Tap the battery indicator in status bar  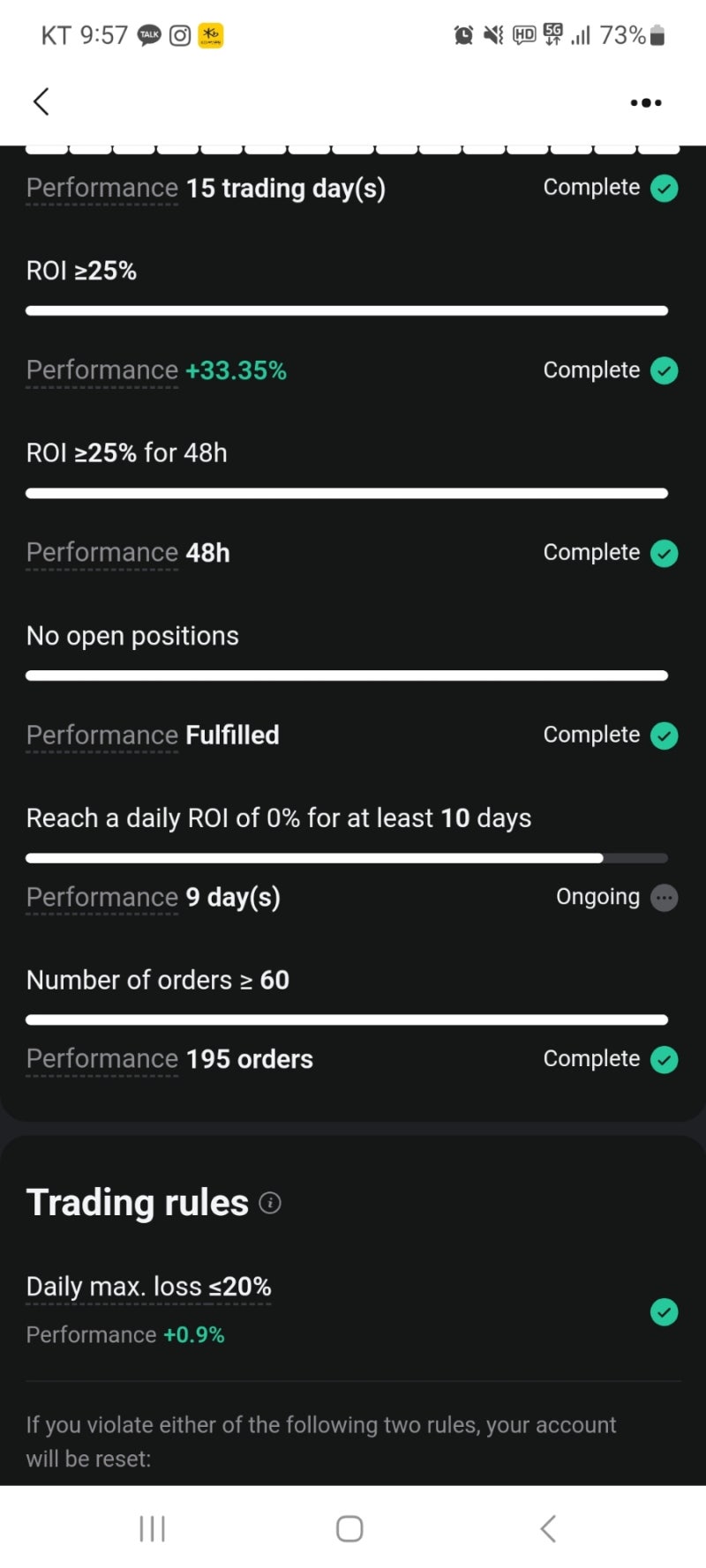657,35
